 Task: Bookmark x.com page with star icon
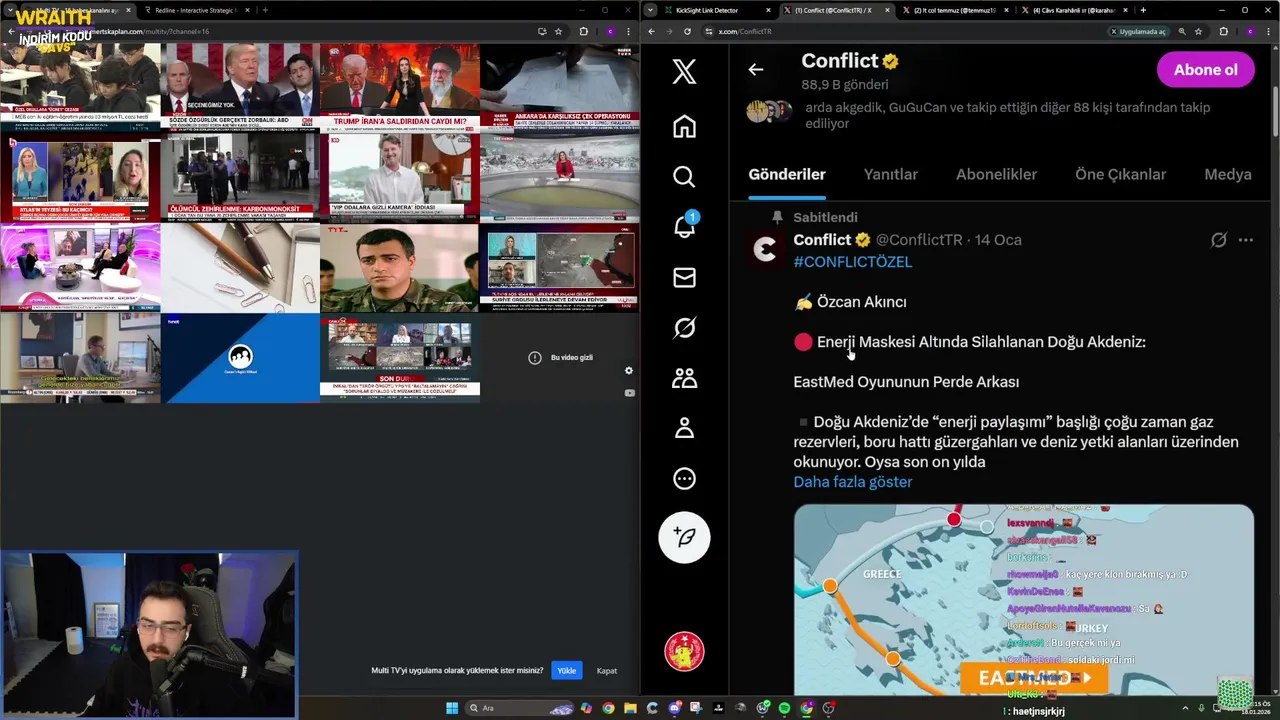coord(1198,31)
